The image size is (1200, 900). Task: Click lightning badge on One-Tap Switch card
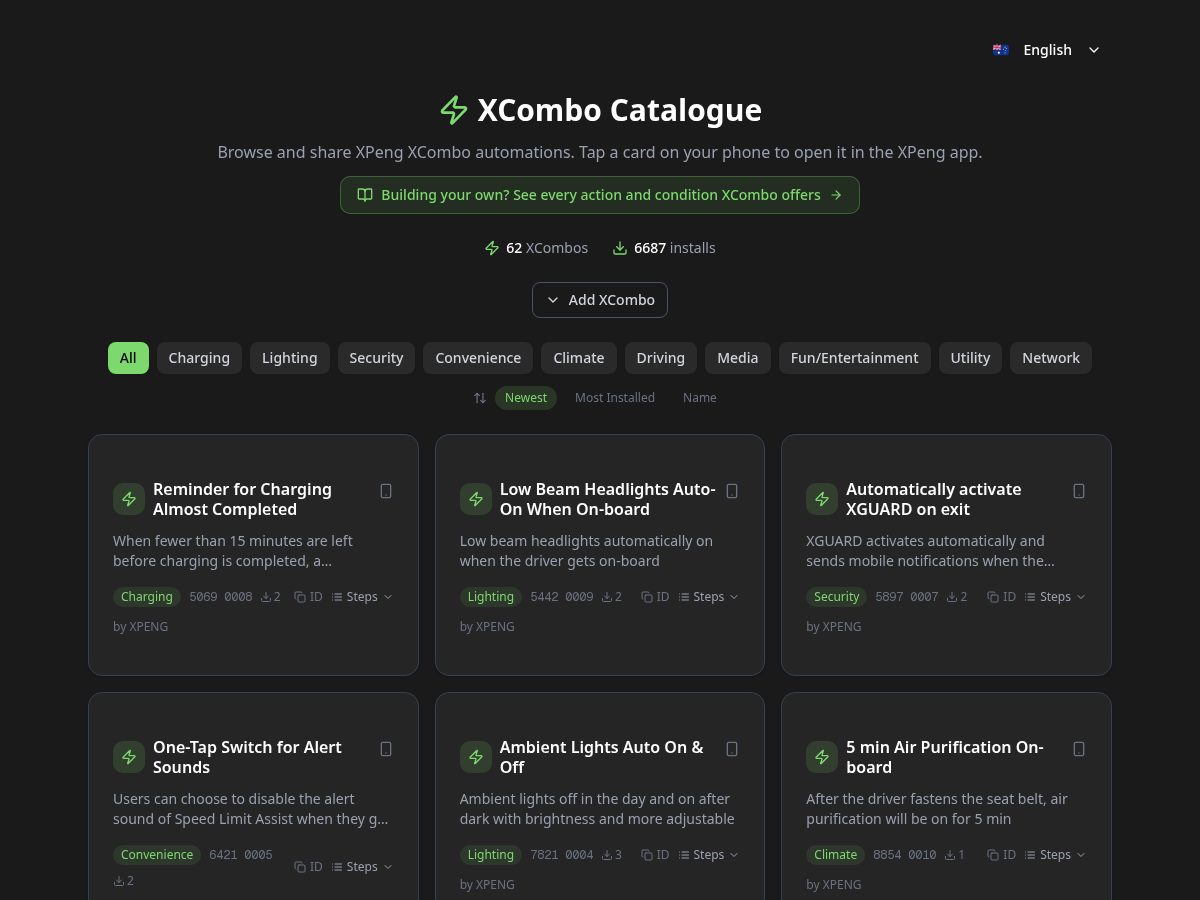[x=129, y=757]
